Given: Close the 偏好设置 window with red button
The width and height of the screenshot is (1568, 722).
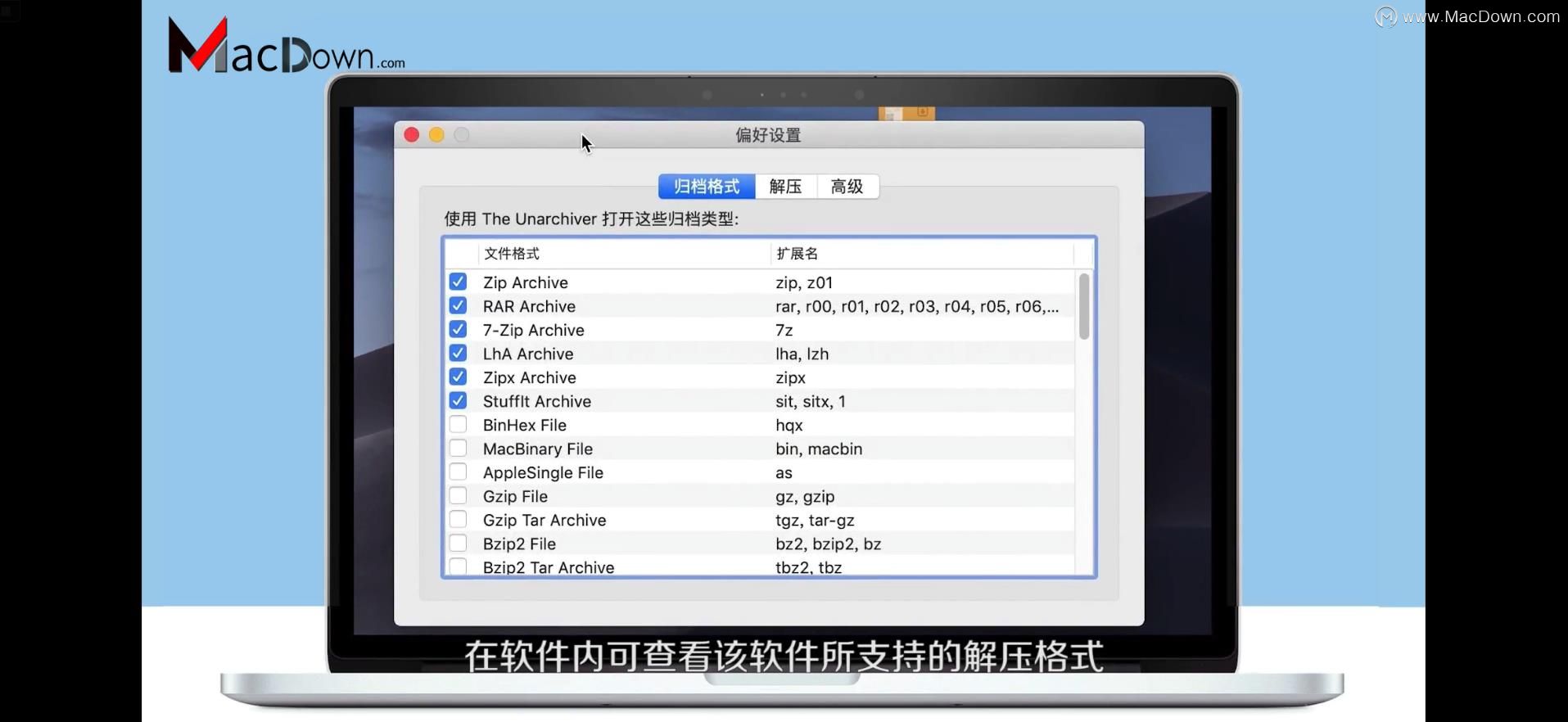Looking at the screenshot, I should [x=412, y=135].
